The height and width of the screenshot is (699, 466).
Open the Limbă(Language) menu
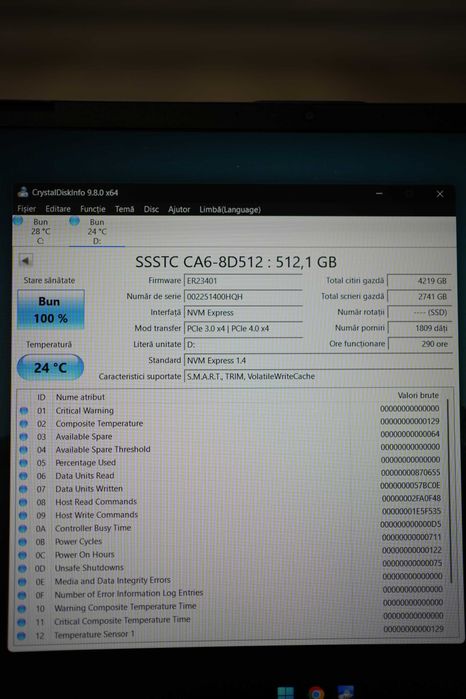(230, 210)
